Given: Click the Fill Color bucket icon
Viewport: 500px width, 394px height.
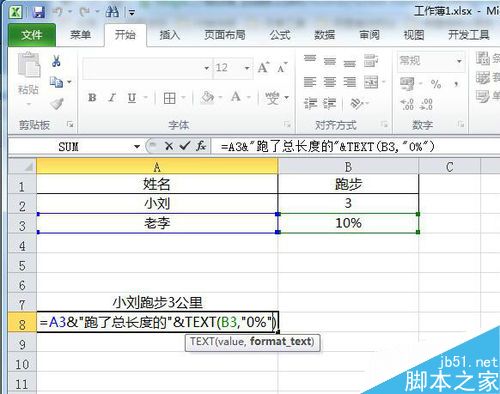Looking at the screenshot, I should click(x=207, y=98).
